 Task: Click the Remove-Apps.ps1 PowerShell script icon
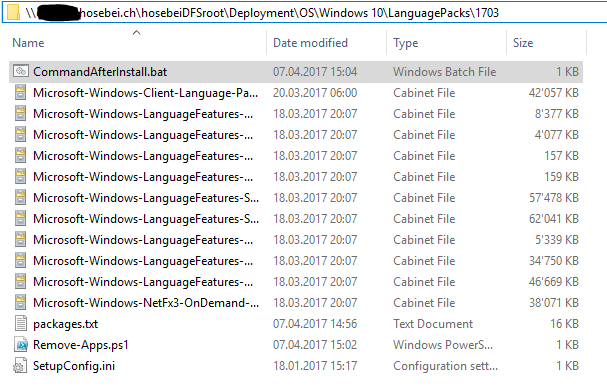[x=21, y=344]
